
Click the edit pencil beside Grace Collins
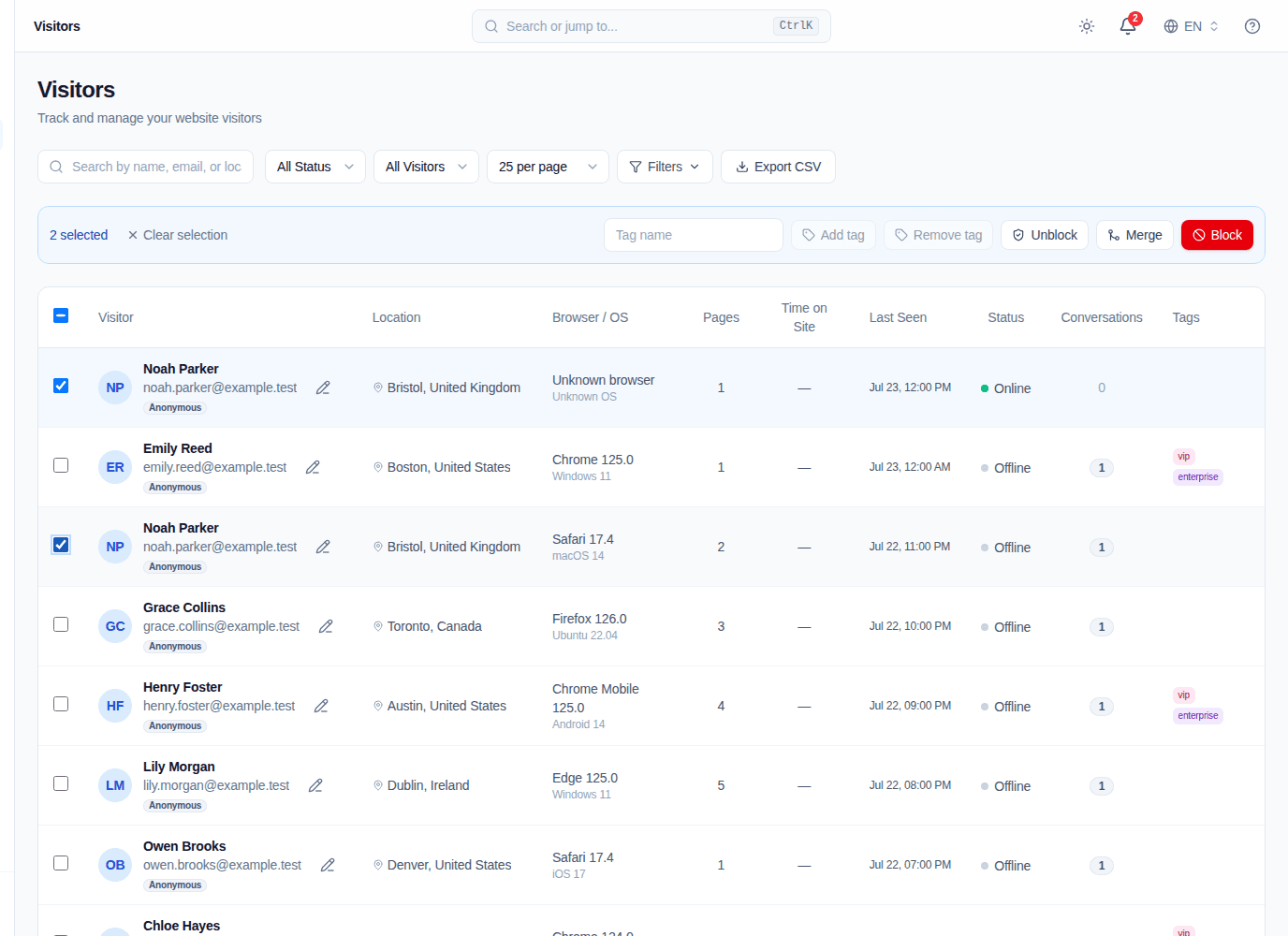[326, 626]
